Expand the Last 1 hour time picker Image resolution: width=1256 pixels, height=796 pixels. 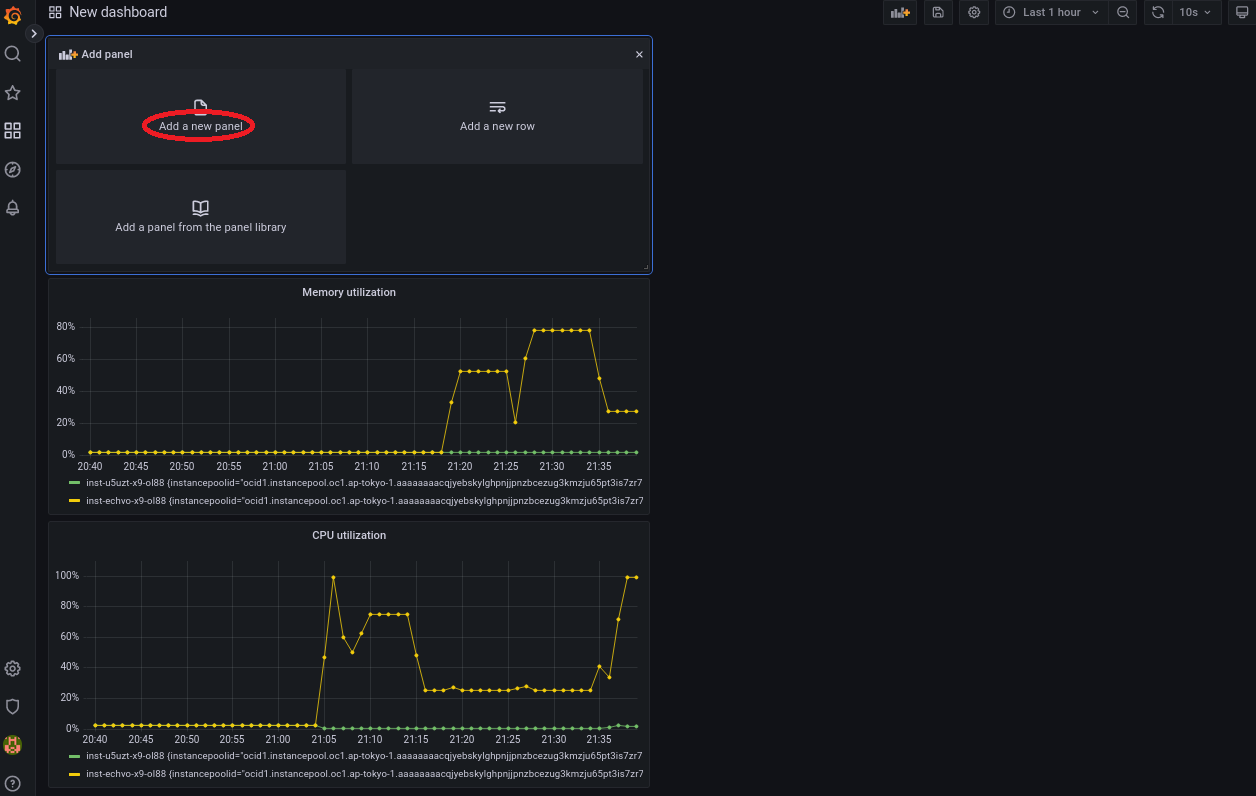coord(1051,13)
